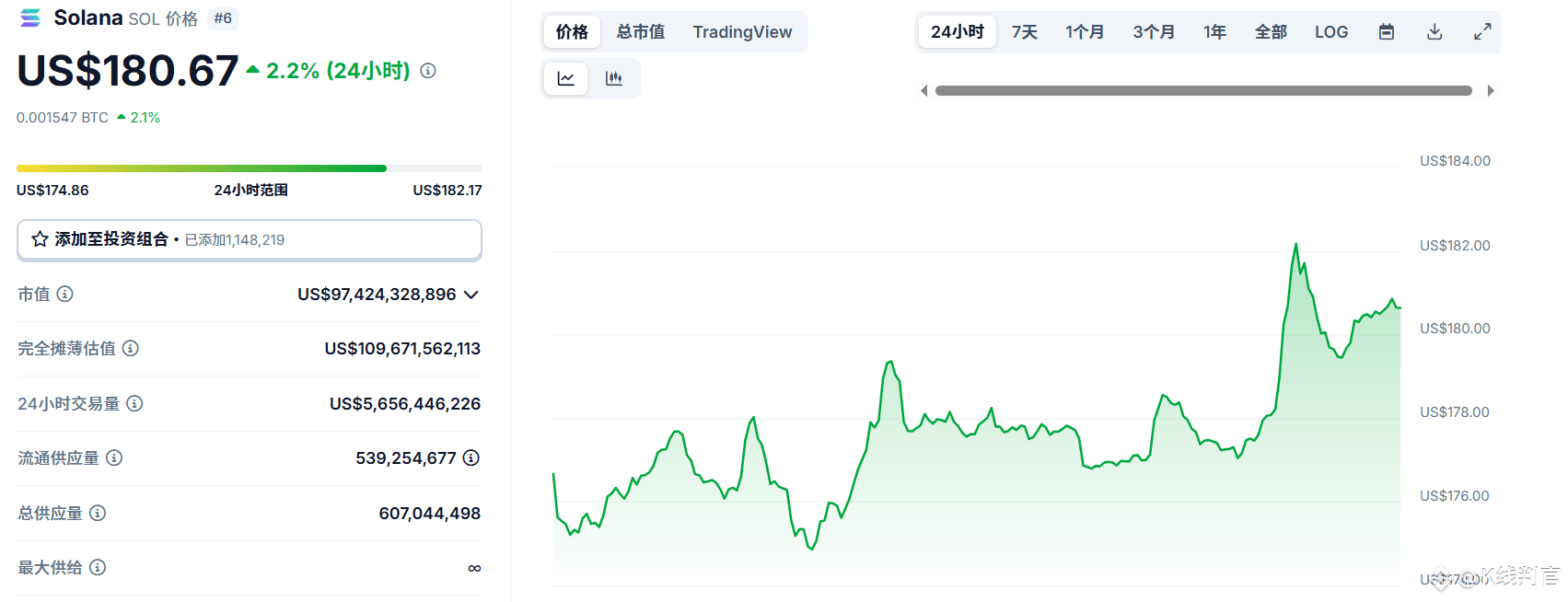The height and width of the screenshot is (602, 1568).
Task: Select the 全部 time range
Action: (1271, 32)
